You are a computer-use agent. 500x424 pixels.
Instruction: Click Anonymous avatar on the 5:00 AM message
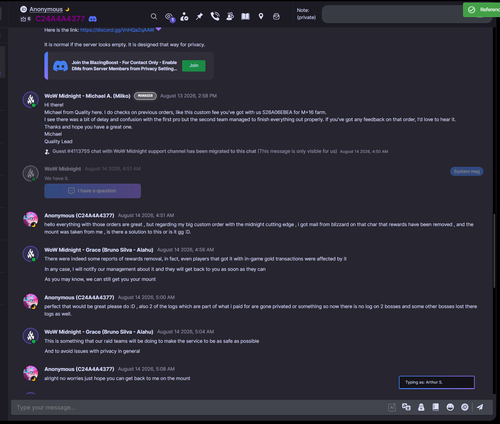(31, 301)
